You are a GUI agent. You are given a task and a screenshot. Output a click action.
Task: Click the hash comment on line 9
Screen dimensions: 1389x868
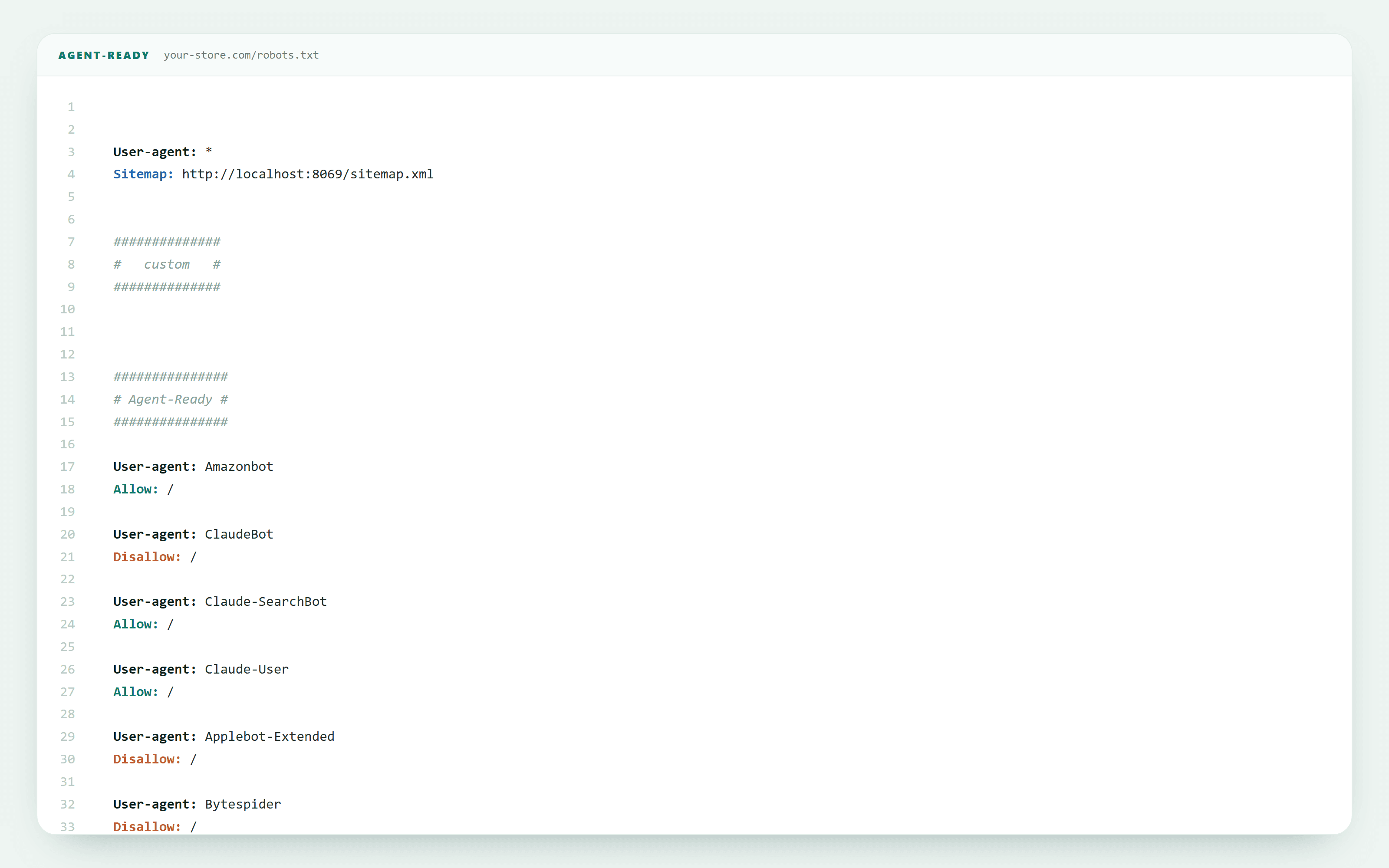click(167, 286)
